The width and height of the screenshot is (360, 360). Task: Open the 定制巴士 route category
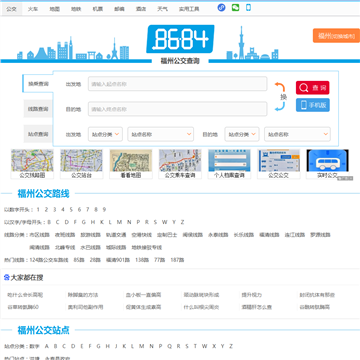[x=167, y=235]
